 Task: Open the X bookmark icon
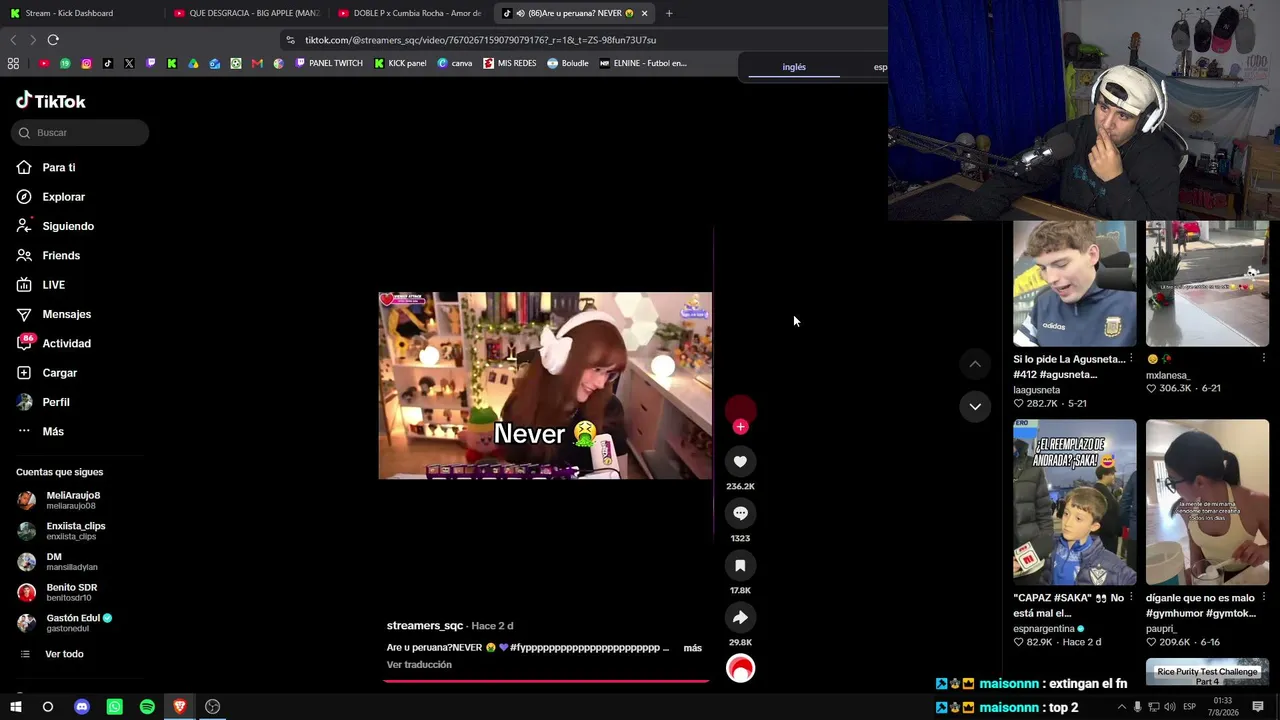tap(129, 63)
